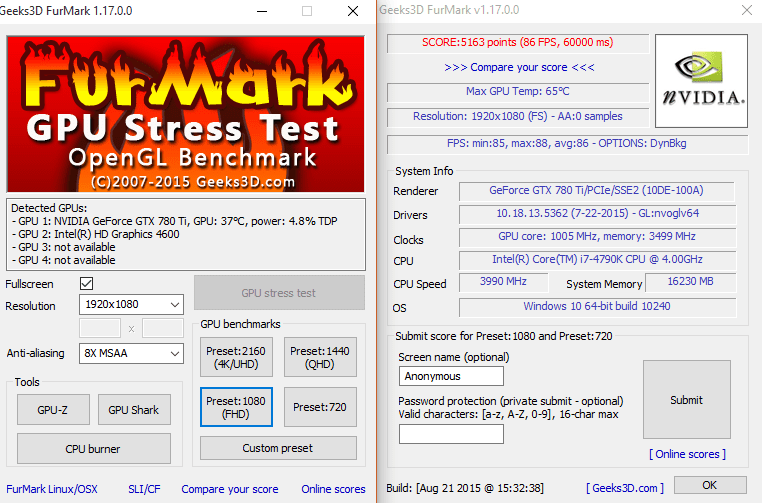
Task: Close the FurMark v1.17.0.0 score dialog
Action: click(746, 10)
